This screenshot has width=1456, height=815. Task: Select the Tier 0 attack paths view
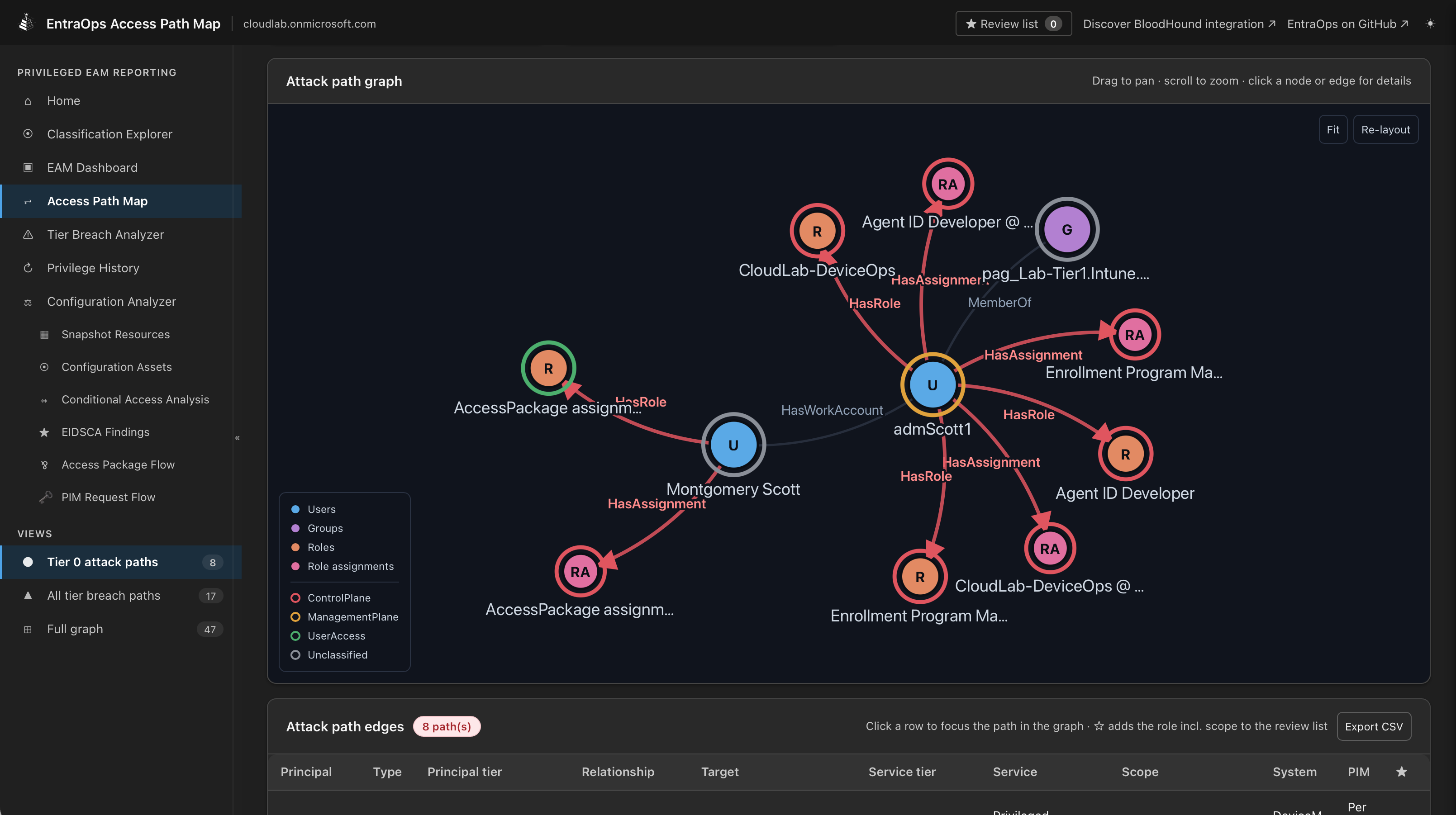tap(121, 562)
